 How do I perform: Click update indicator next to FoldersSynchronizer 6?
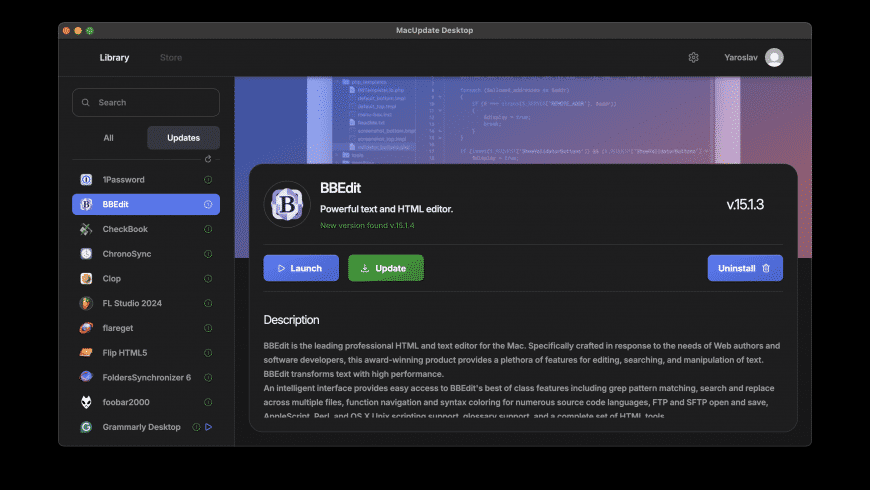click(208, 377)
